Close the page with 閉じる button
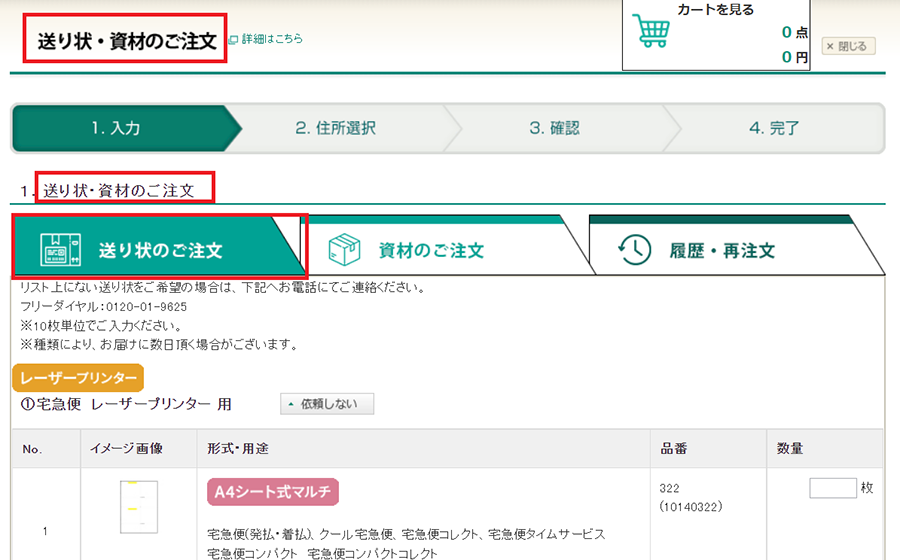This screenshot has width=900, height=560. coord(848,46)
